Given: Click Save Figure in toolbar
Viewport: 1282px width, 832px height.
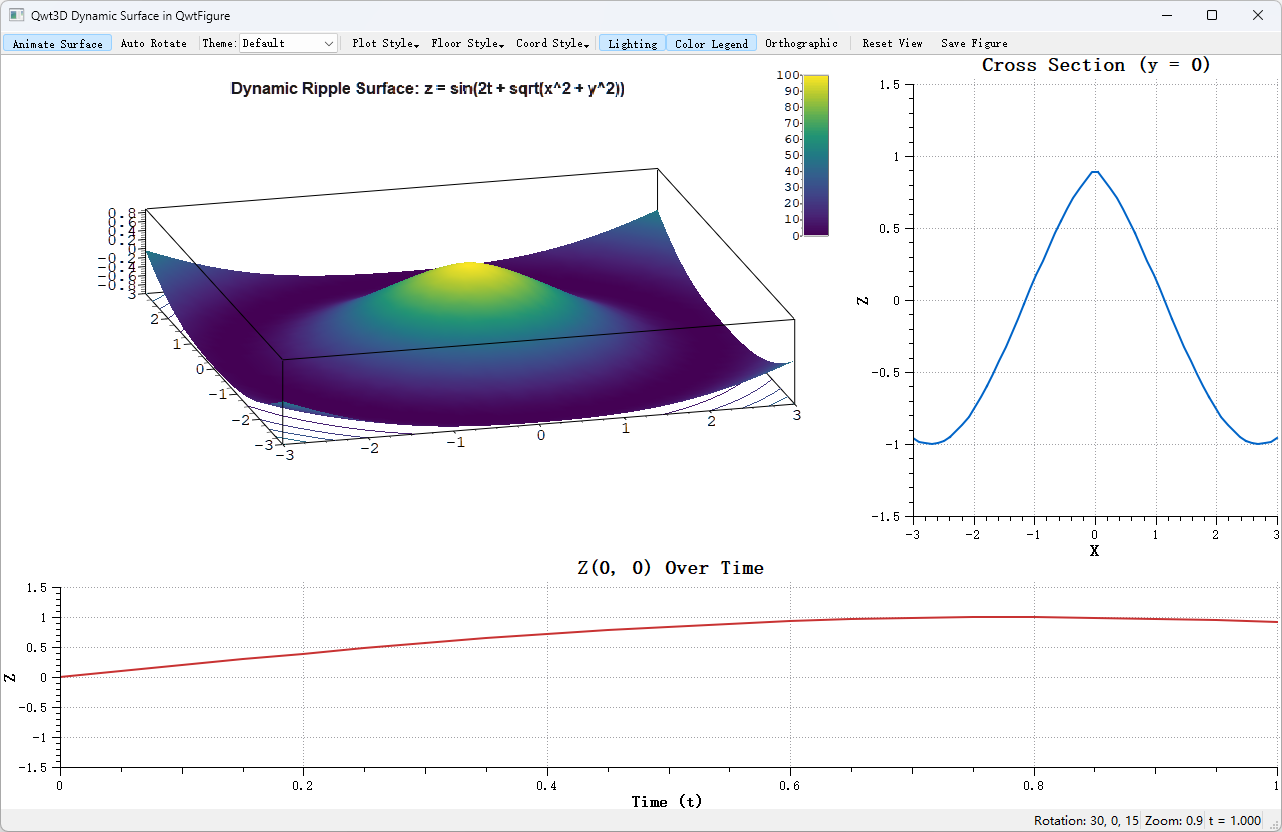Looking at the screenshot, I should [974, 43].
